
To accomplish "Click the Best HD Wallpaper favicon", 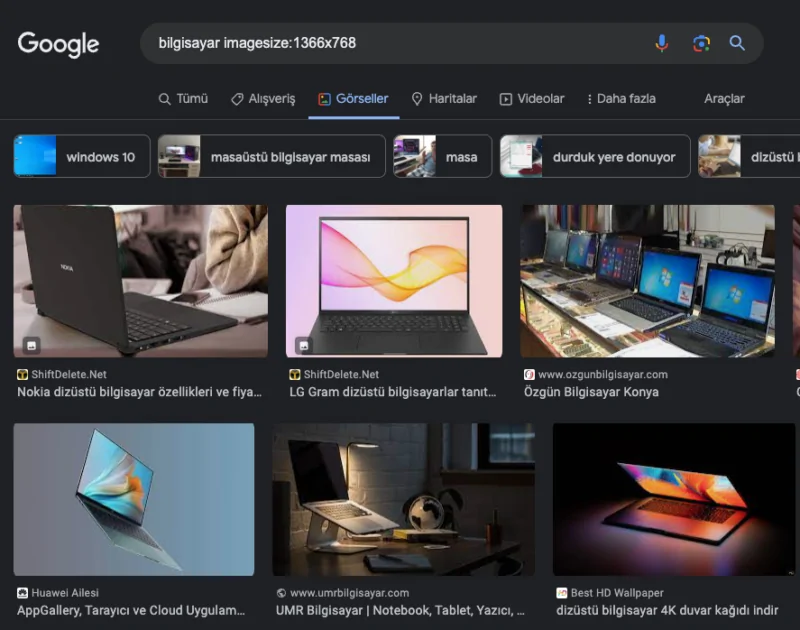I will [x=562, y=593].
